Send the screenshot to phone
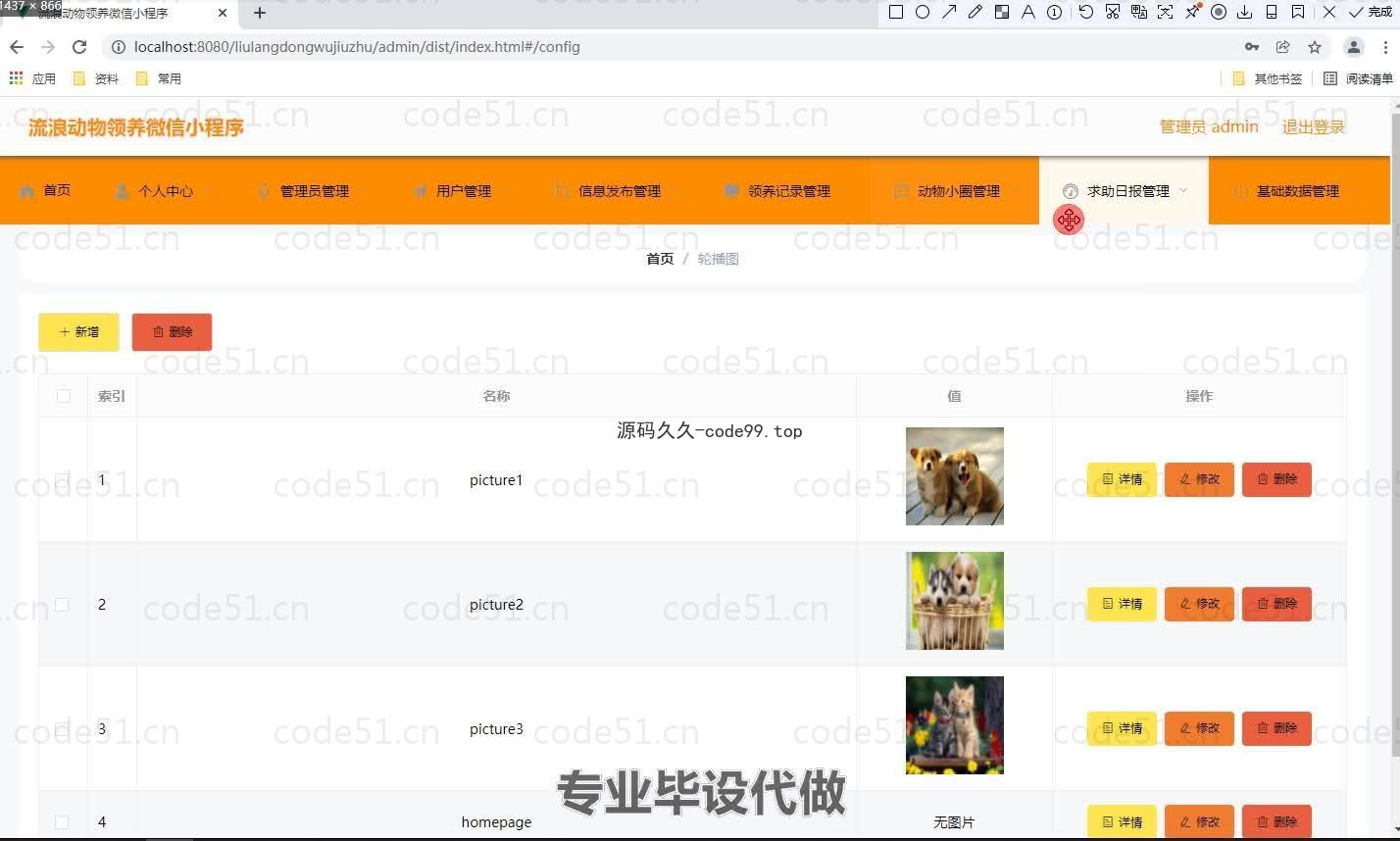Image resolution: width=1400 pixels, height=841 pixels. pyautogui.click(x=1272, y=13)
